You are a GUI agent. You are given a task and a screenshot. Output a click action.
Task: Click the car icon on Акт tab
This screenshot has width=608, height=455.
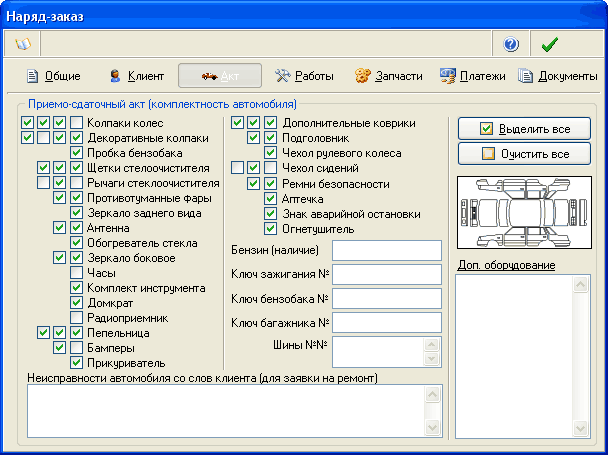[x=210, y=76]
